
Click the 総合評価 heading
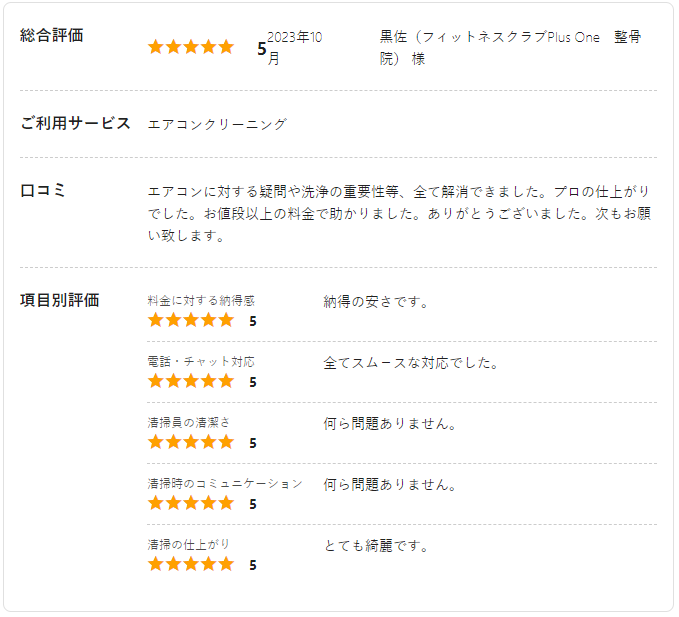(52, 36)
